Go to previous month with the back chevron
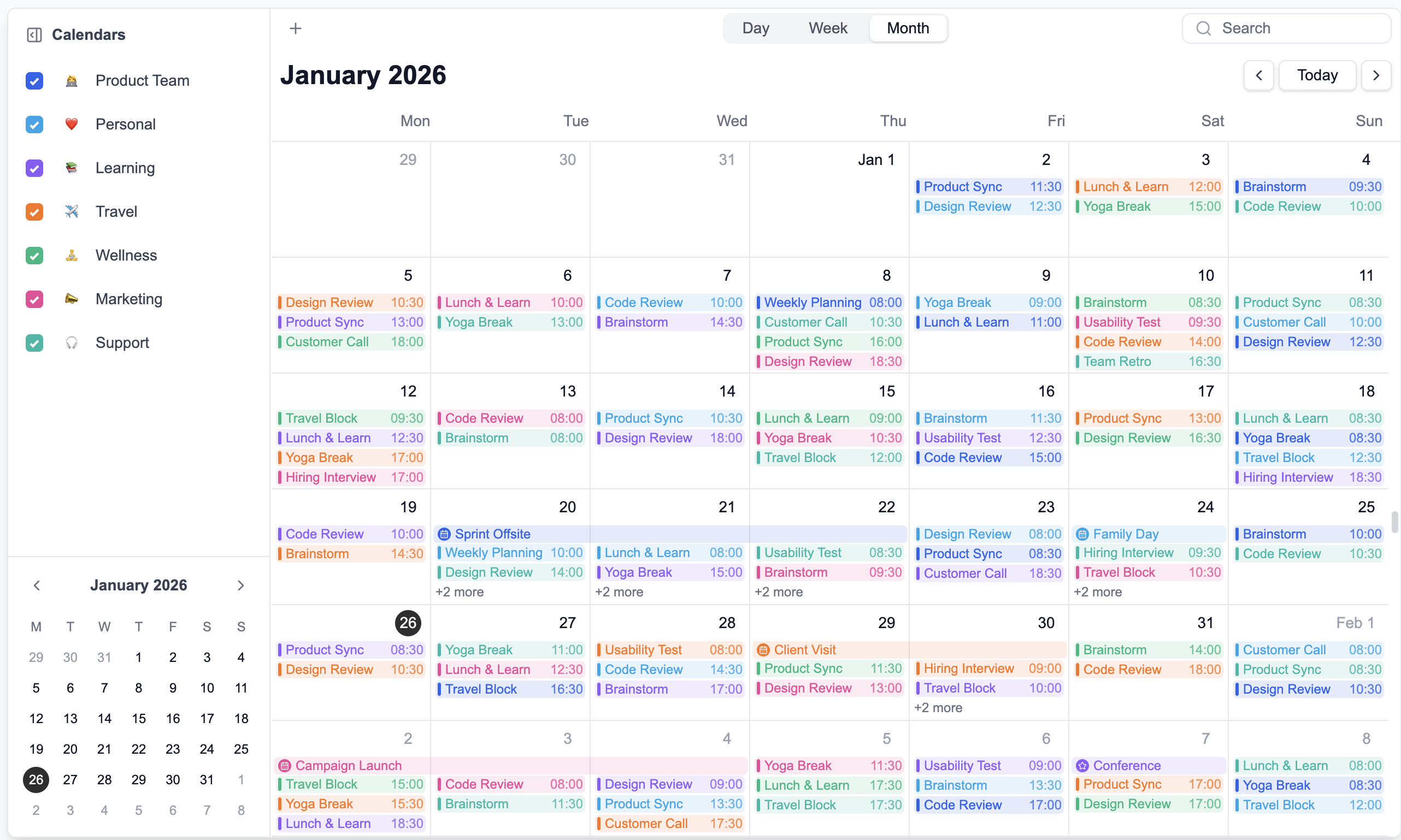This screenshot has width=1401, height=840. (x=1258, y=75)
